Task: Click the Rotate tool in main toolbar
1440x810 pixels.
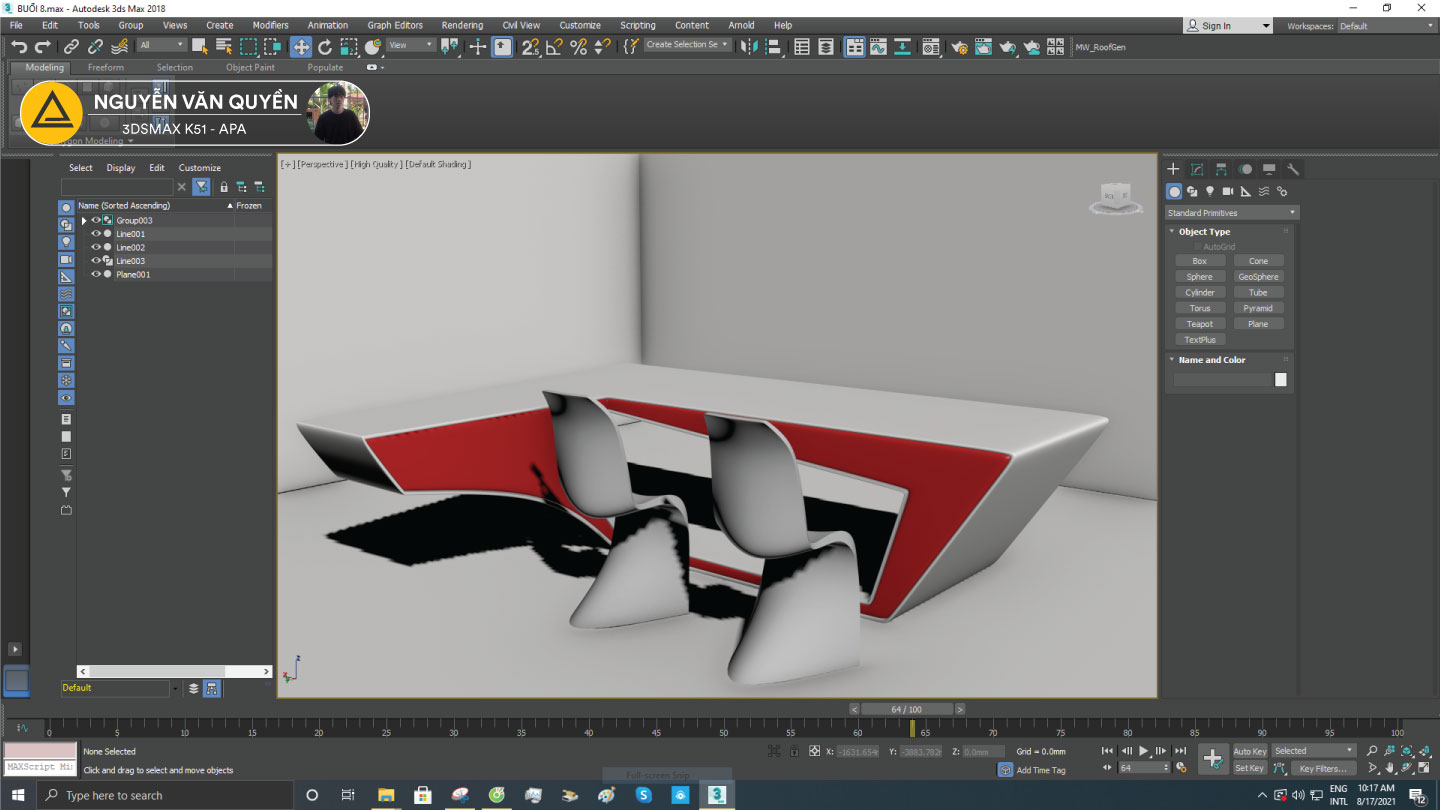Action: click(x=325, y=46)
